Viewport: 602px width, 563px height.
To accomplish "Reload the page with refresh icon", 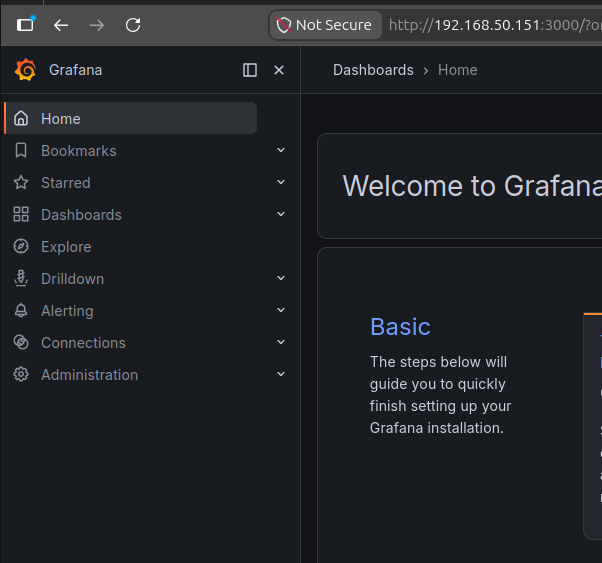I will tap(133, 25).
